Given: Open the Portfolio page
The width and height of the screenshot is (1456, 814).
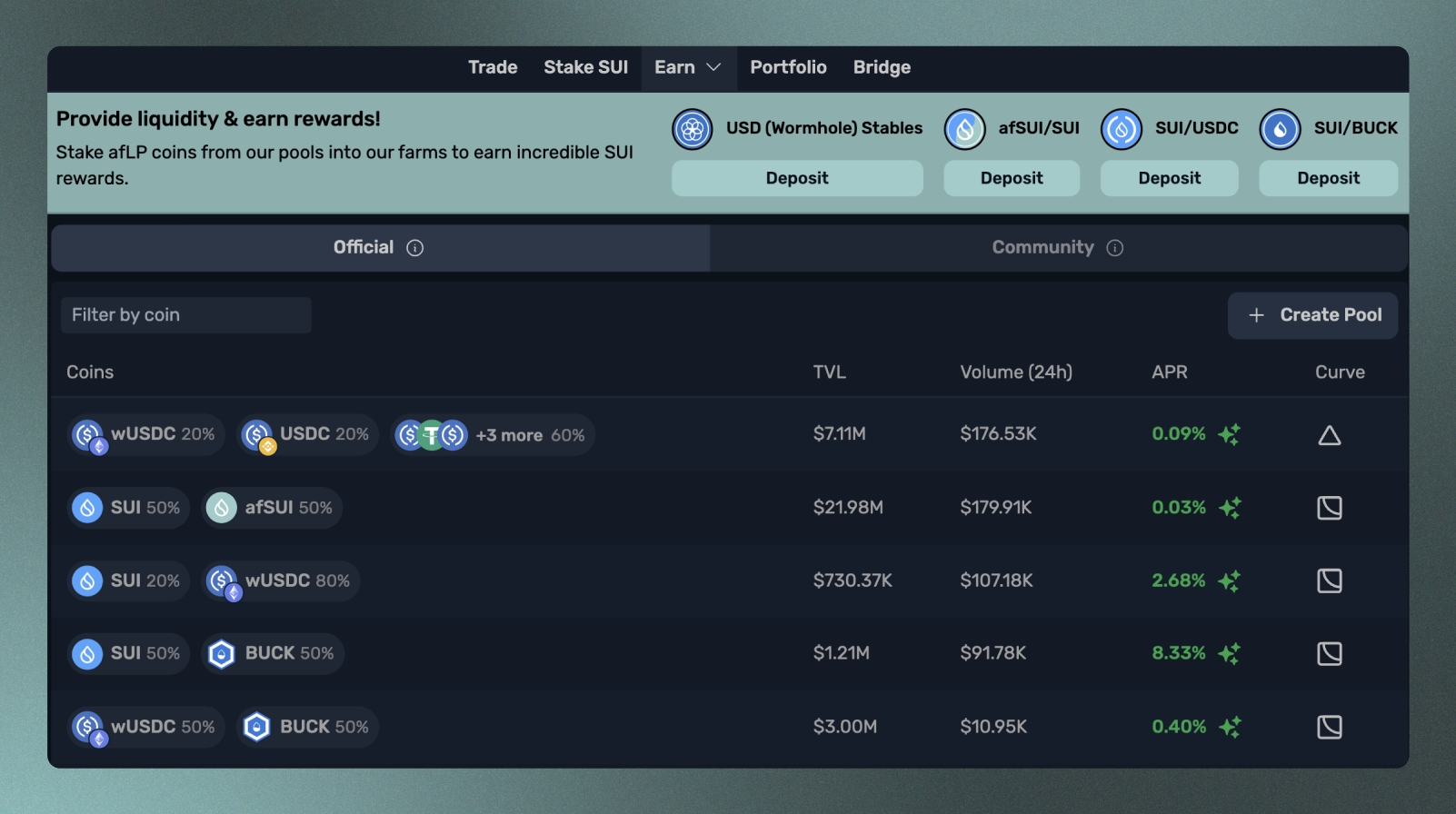Looking at the screenshot, I should [788, 68].
